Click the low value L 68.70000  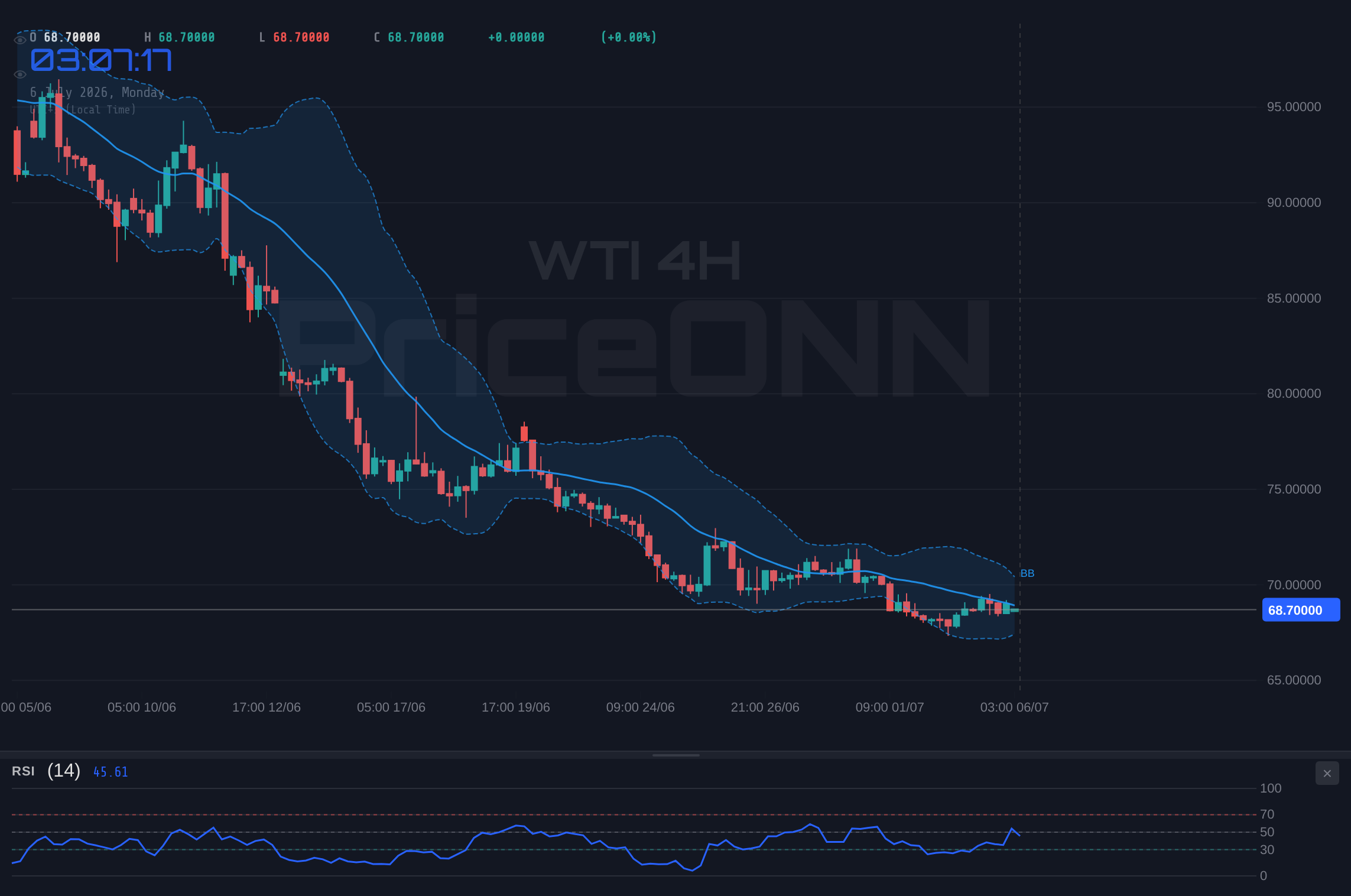click(294, 37)
